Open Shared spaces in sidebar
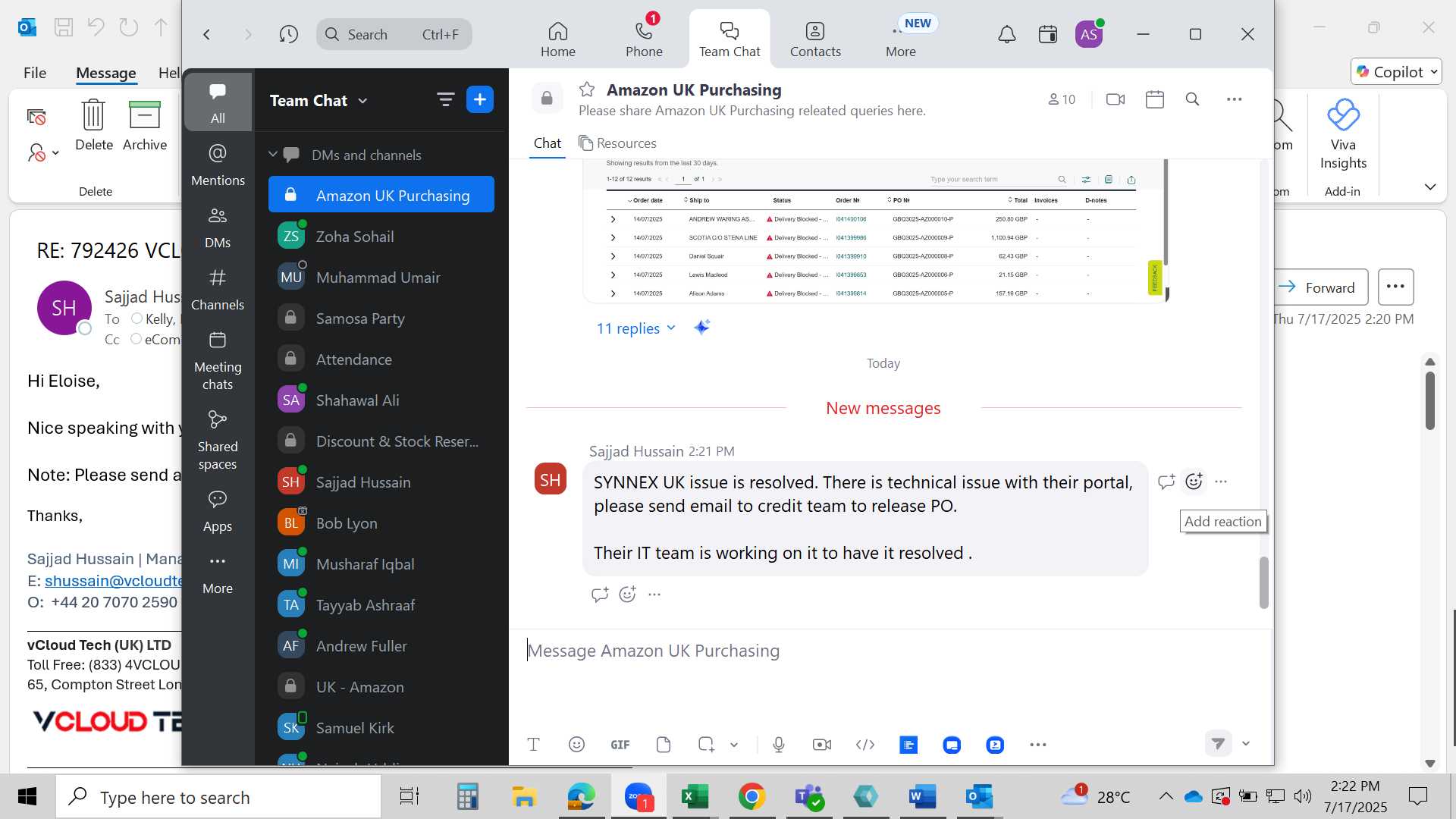The width and height of the screenshot is (1456, 819). (218, 441)
